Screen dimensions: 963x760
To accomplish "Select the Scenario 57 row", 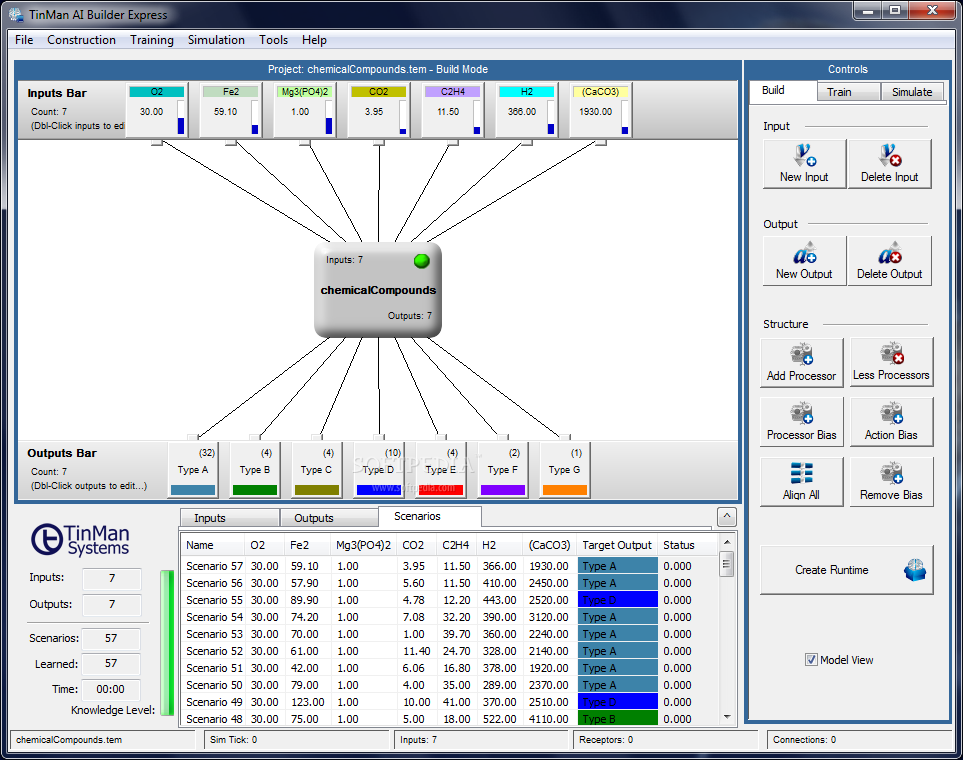I will [450, 566].
